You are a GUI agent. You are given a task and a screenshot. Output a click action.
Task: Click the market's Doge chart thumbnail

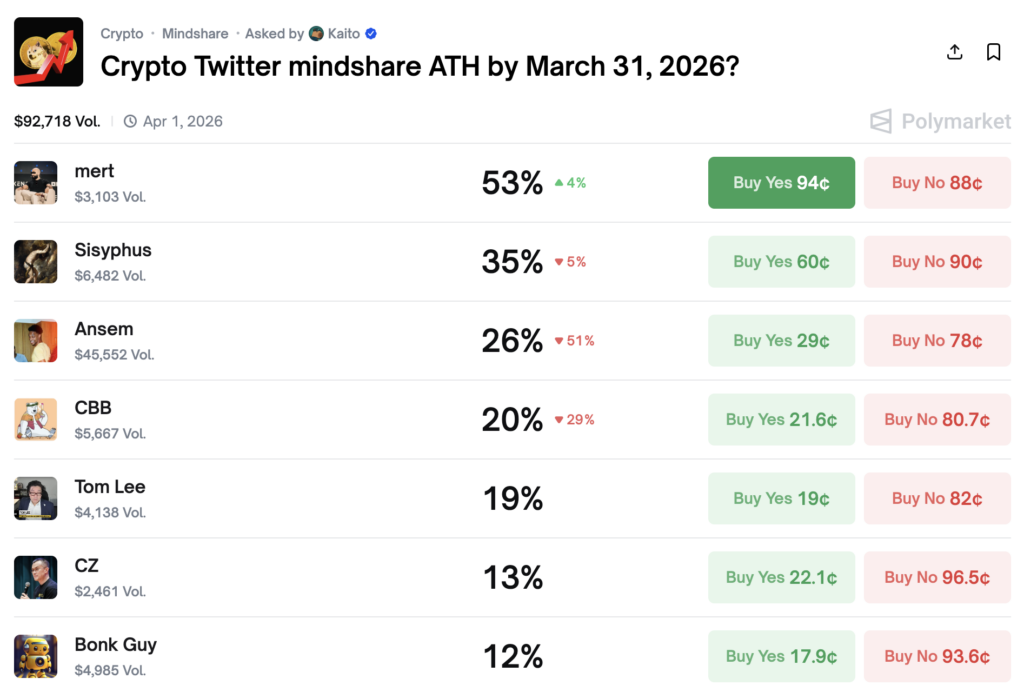pyautogui.click(x=48, y=52)
